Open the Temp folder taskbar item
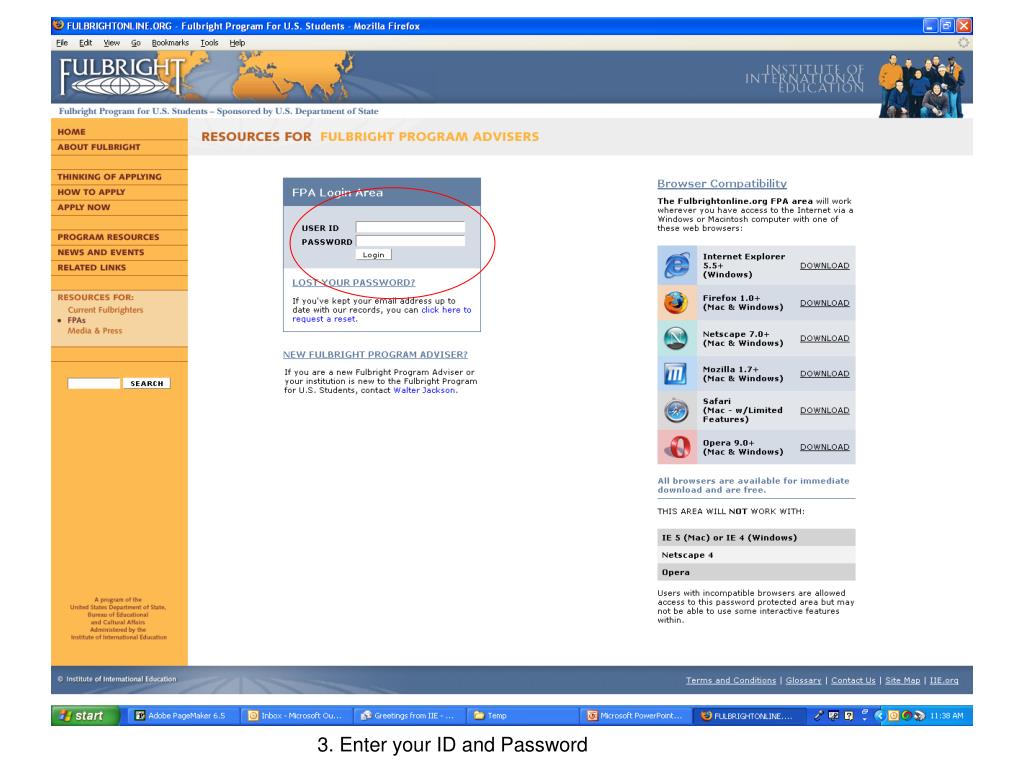This screenshot has height=768, width=1024. (x=522, y=716)
